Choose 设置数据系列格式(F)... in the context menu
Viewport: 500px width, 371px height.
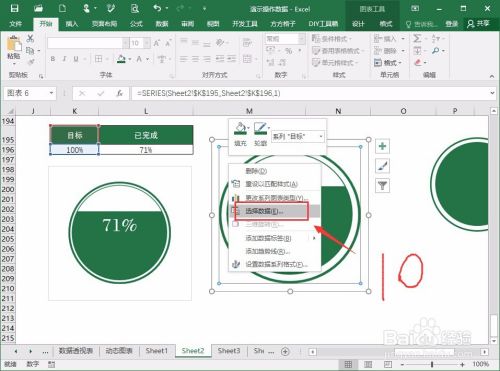274,264
